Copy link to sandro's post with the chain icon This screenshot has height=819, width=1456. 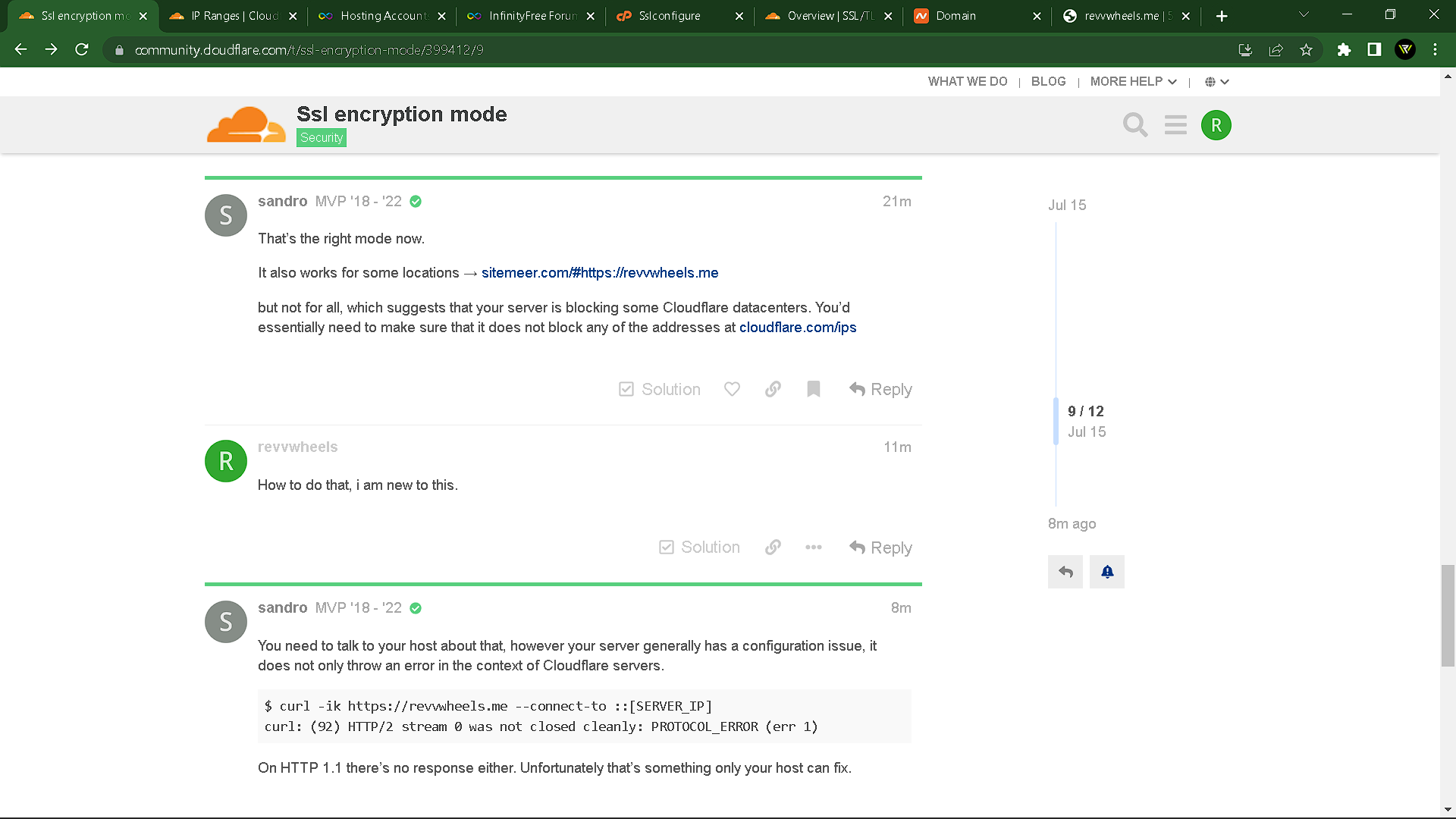[x=773, y=389]
